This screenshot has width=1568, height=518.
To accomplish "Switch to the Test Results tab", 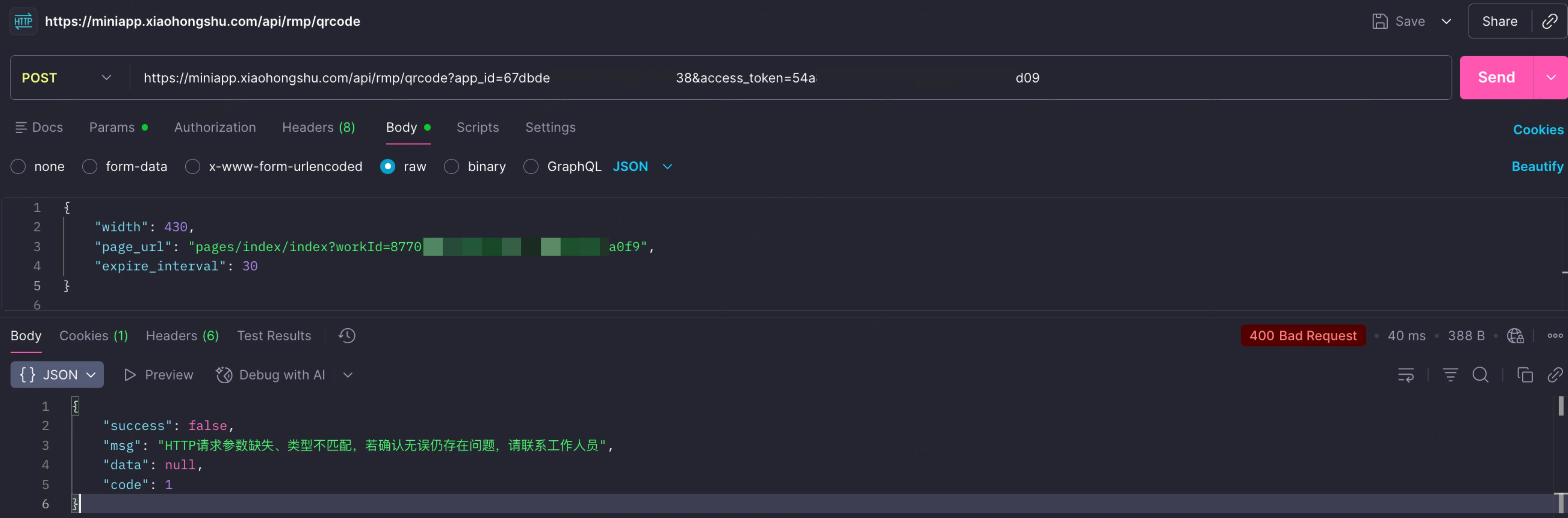I will pos(274,335).
